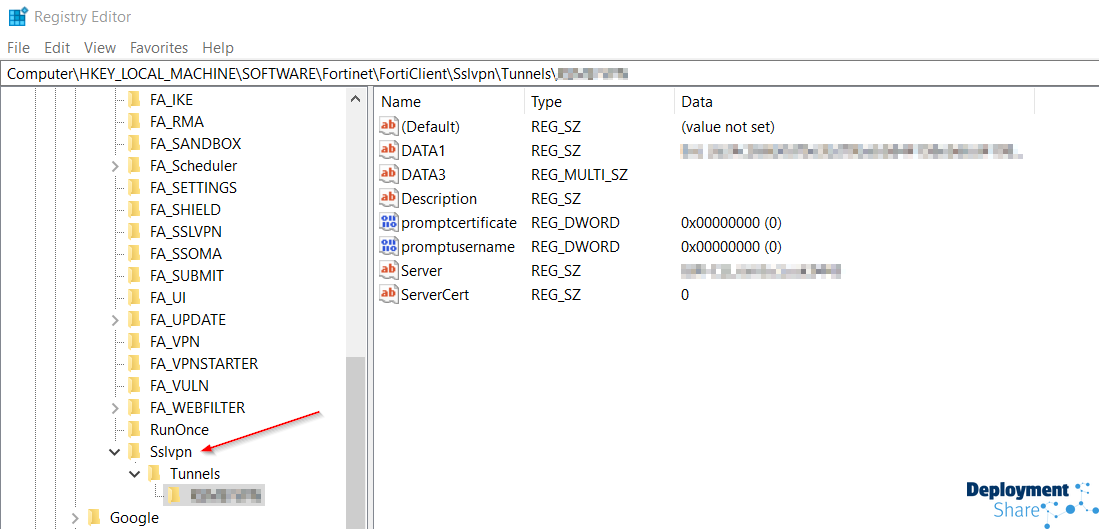The image size is (1099, 529).
Task: Open the Edit menu
Action: [x=57, y=47]
